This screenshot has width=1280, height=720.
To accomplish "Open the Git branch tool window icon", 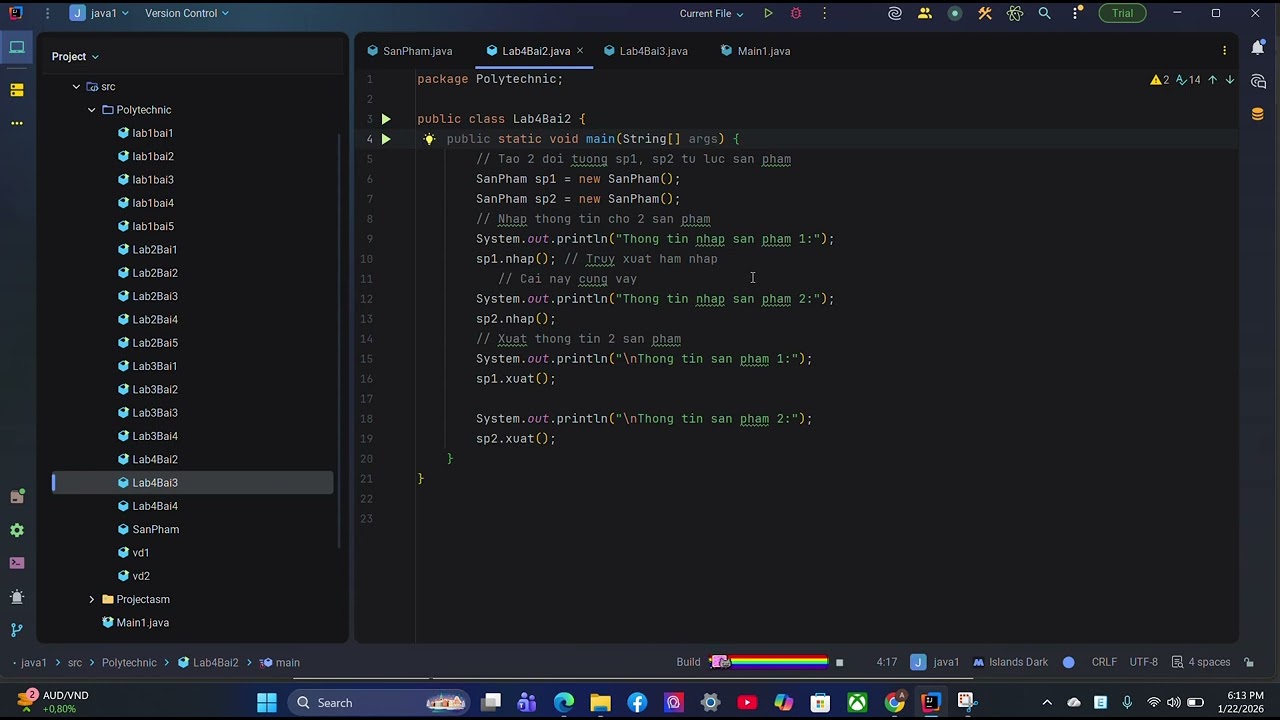I will tap(17, 630).
